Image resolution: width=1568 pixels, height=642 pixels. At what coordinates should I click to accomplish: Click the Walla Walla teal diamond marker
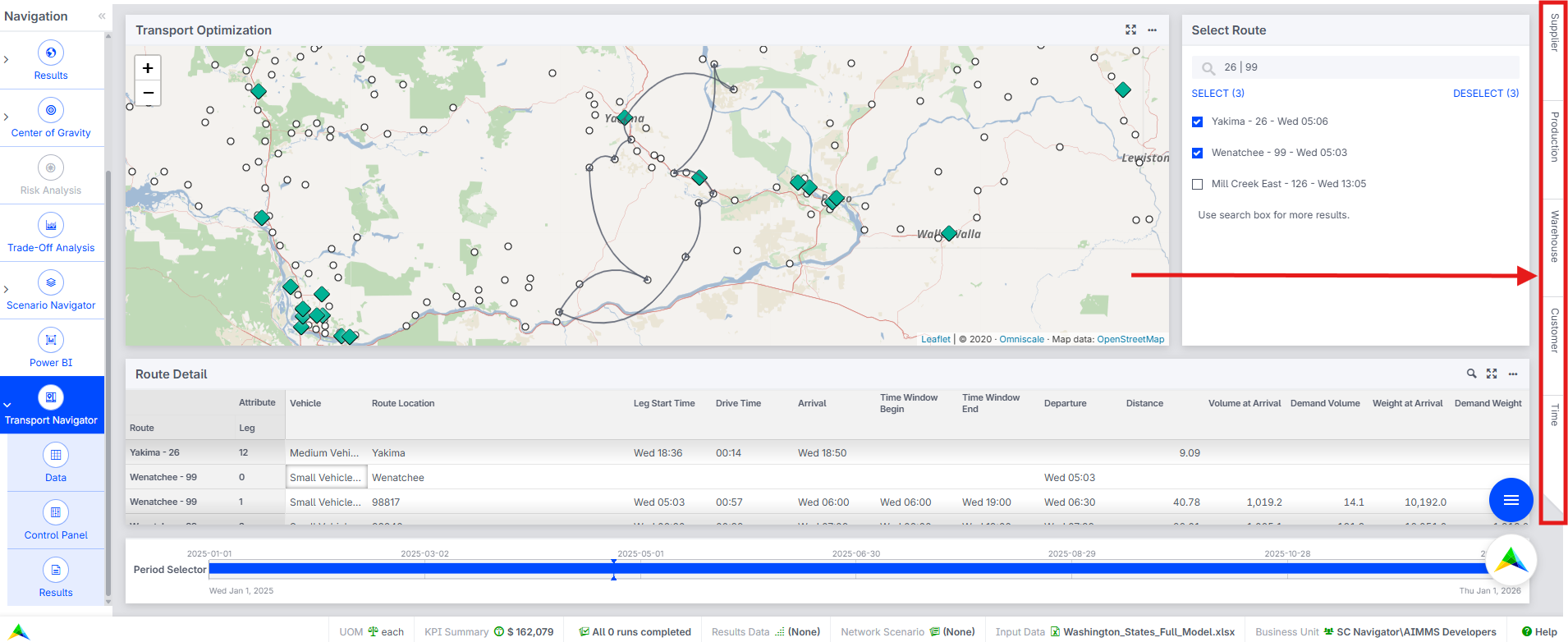point(948,233)
